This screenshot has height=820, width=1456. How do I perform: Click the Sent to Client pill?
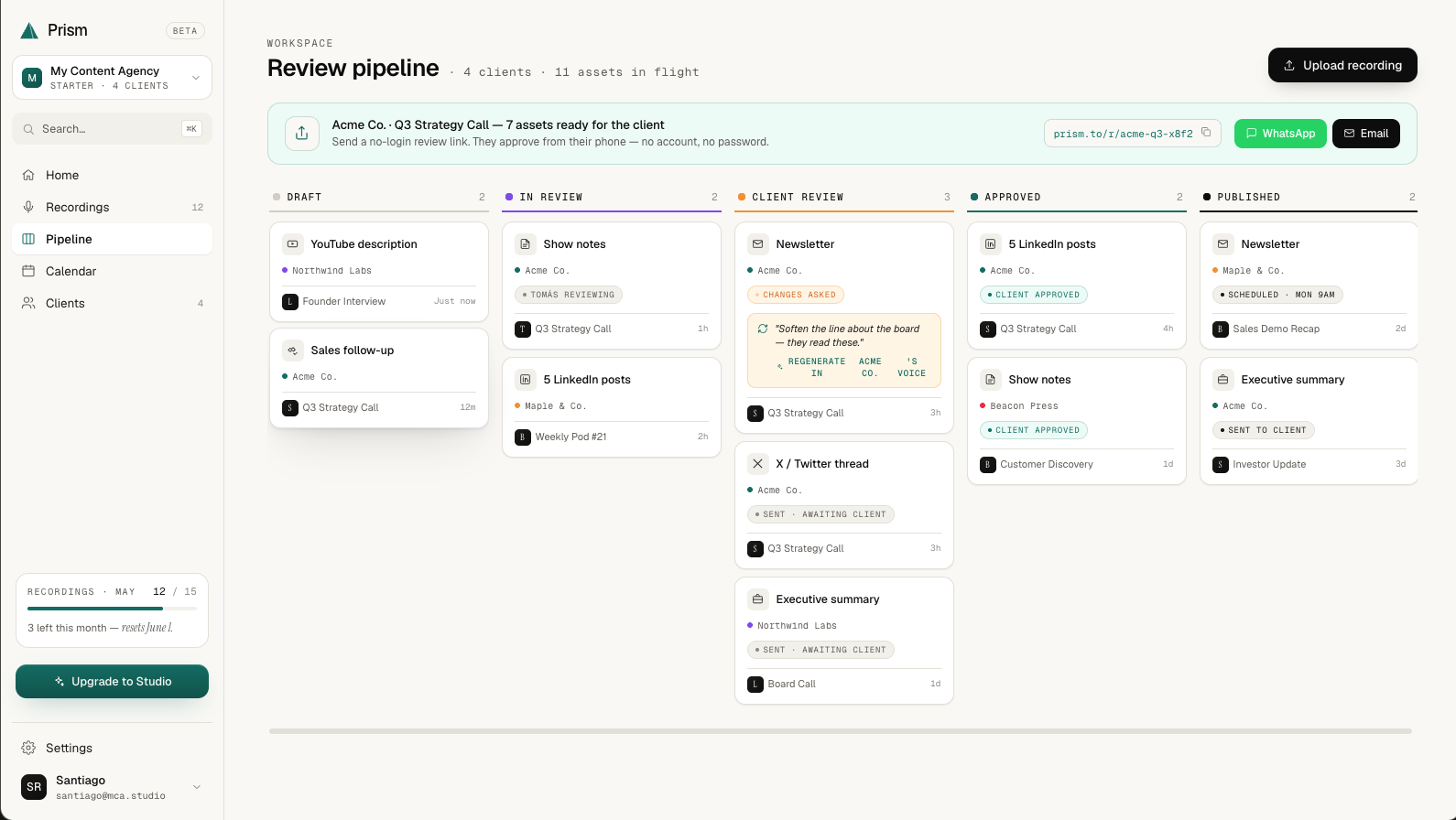tap(1264, 430)
